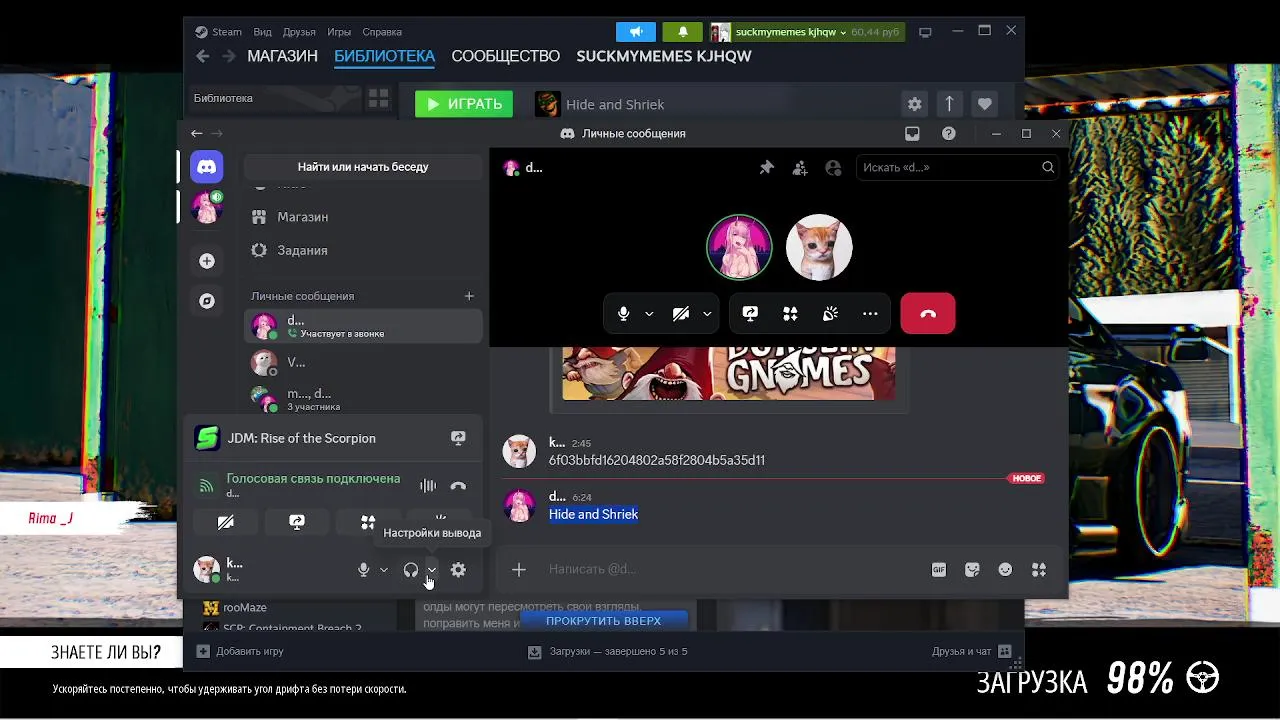This screenshot has height=720, width=1280.
Task: Add friends to DM icon
Action: (x=800, y=168)
